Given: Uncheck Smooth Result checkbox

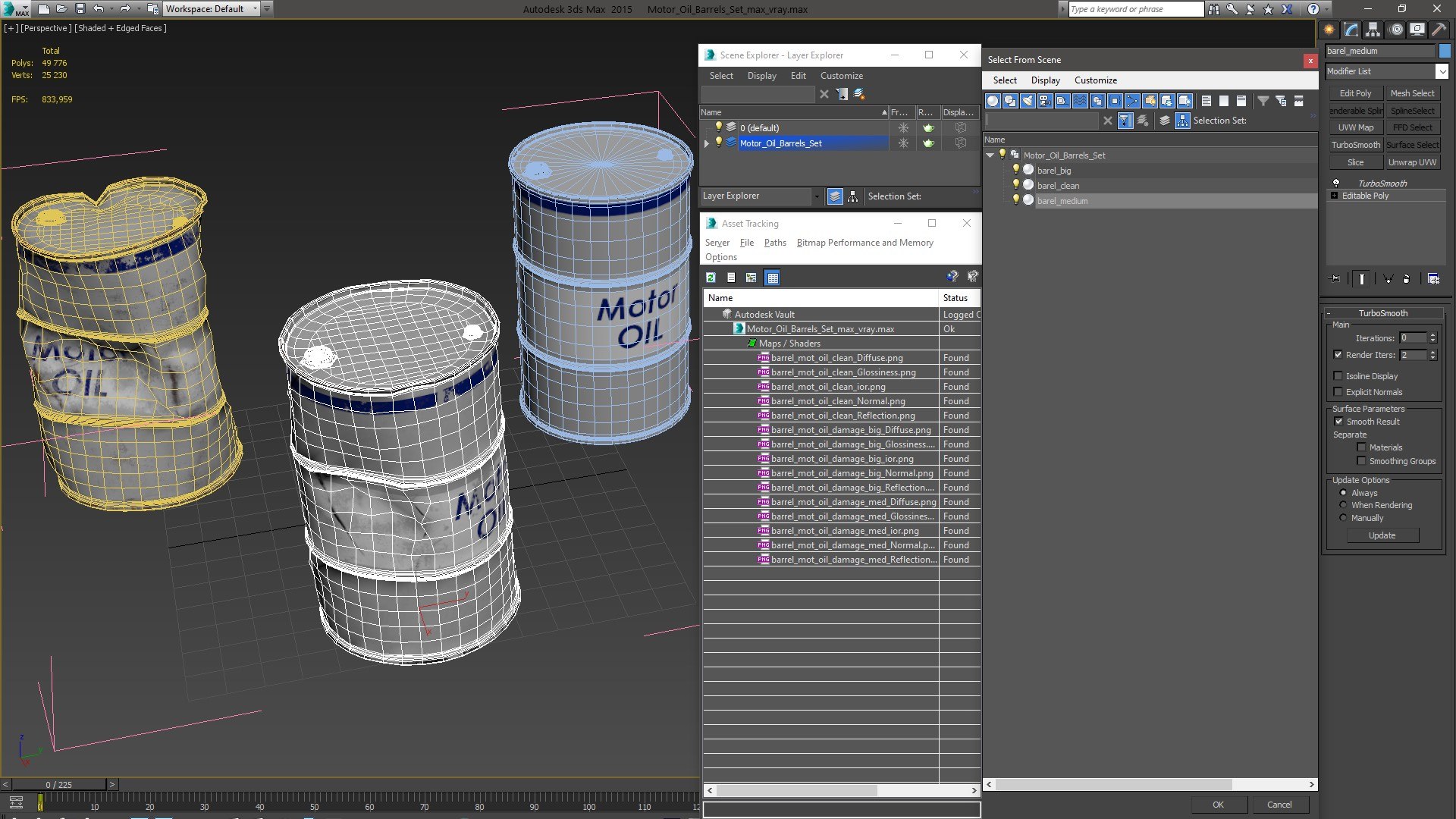Looking at the screenshot, I should [x=1338, y=422].
